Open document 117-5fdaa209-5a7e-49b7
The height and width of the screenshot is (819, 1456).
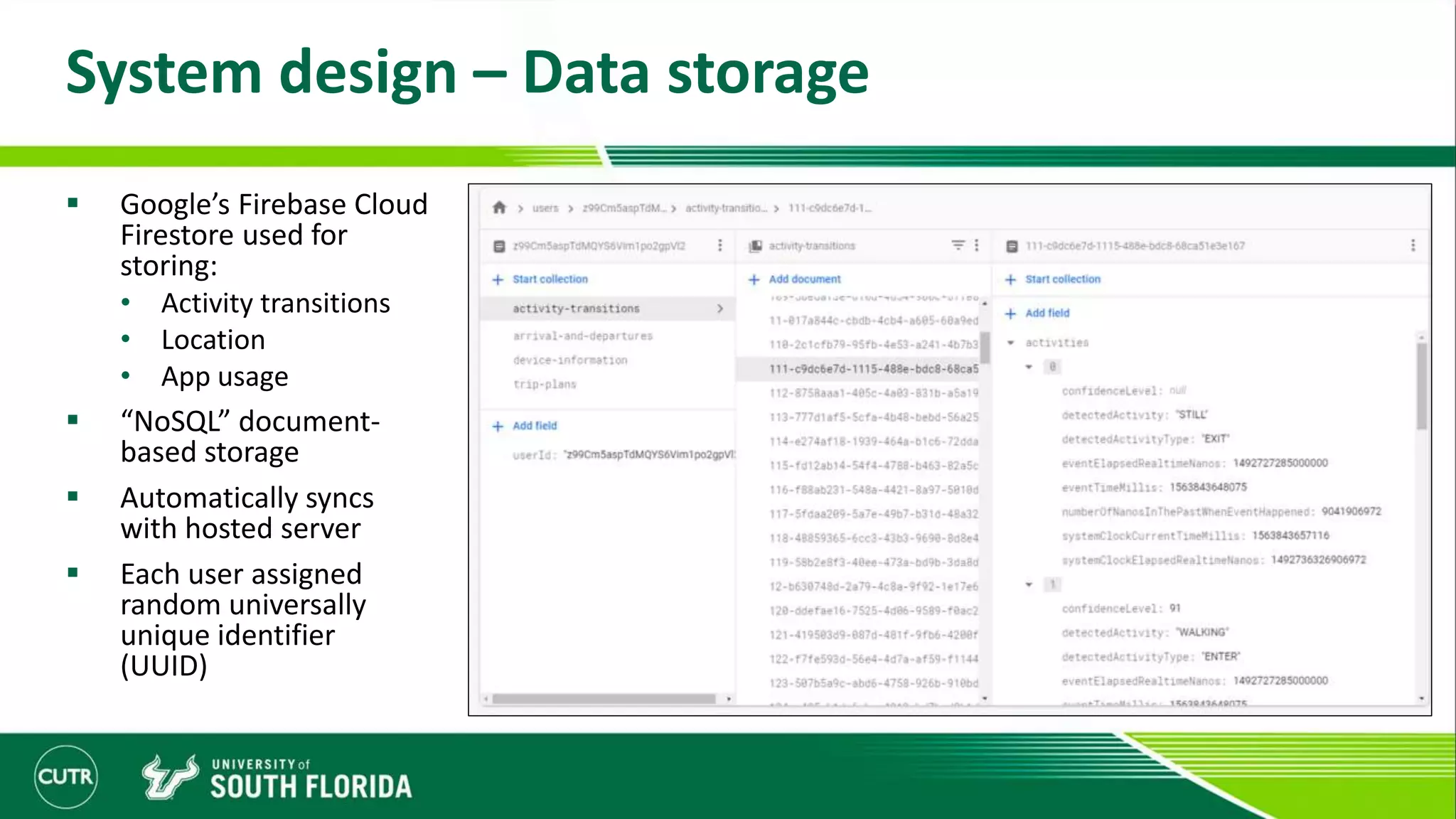(x=874, y=514)
